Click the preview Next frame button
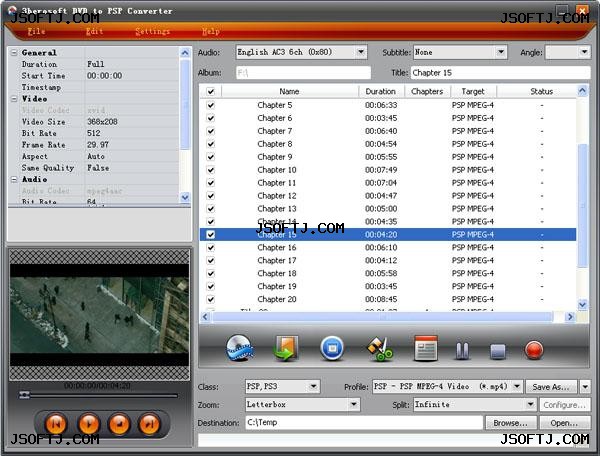The width and height of the screenshot is (600, 456). pyautogui.click(x=149, y=424)
